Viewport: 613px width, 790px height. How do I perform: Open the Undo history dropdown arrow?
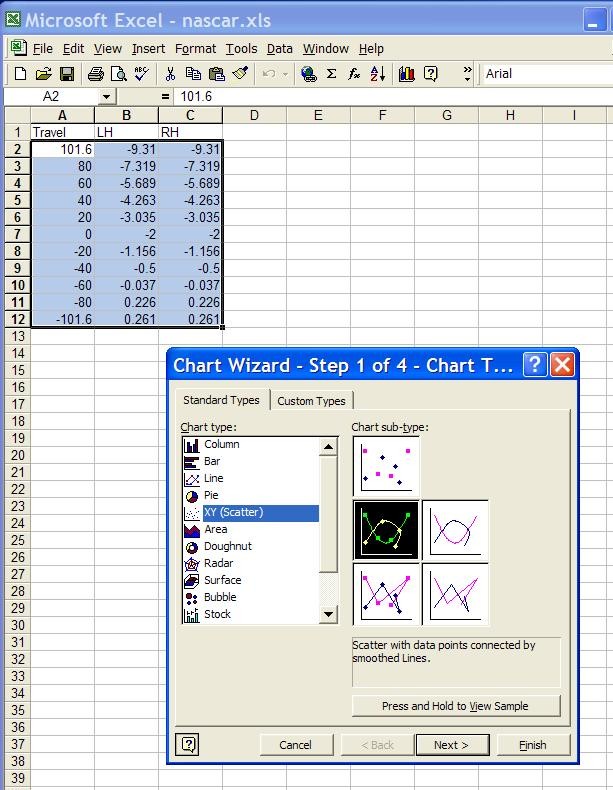point(286,74)
